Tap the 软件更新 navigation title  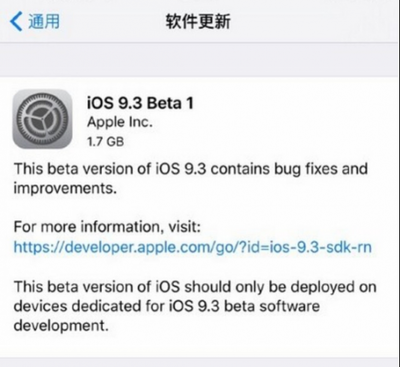(x=198, y=21)
